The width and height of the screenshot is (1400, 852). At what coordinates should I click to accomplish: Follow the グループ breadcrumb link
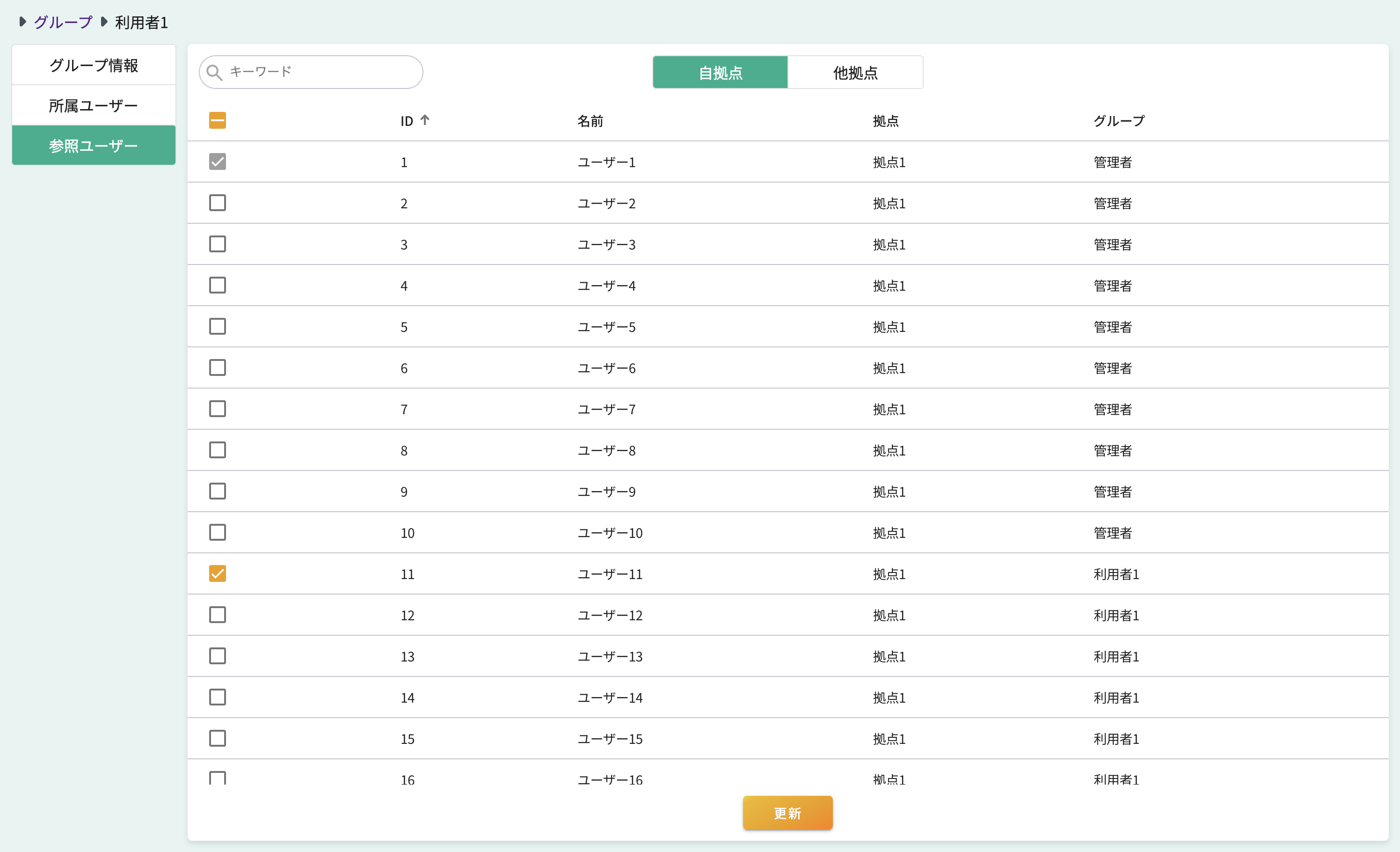point(63,22)
